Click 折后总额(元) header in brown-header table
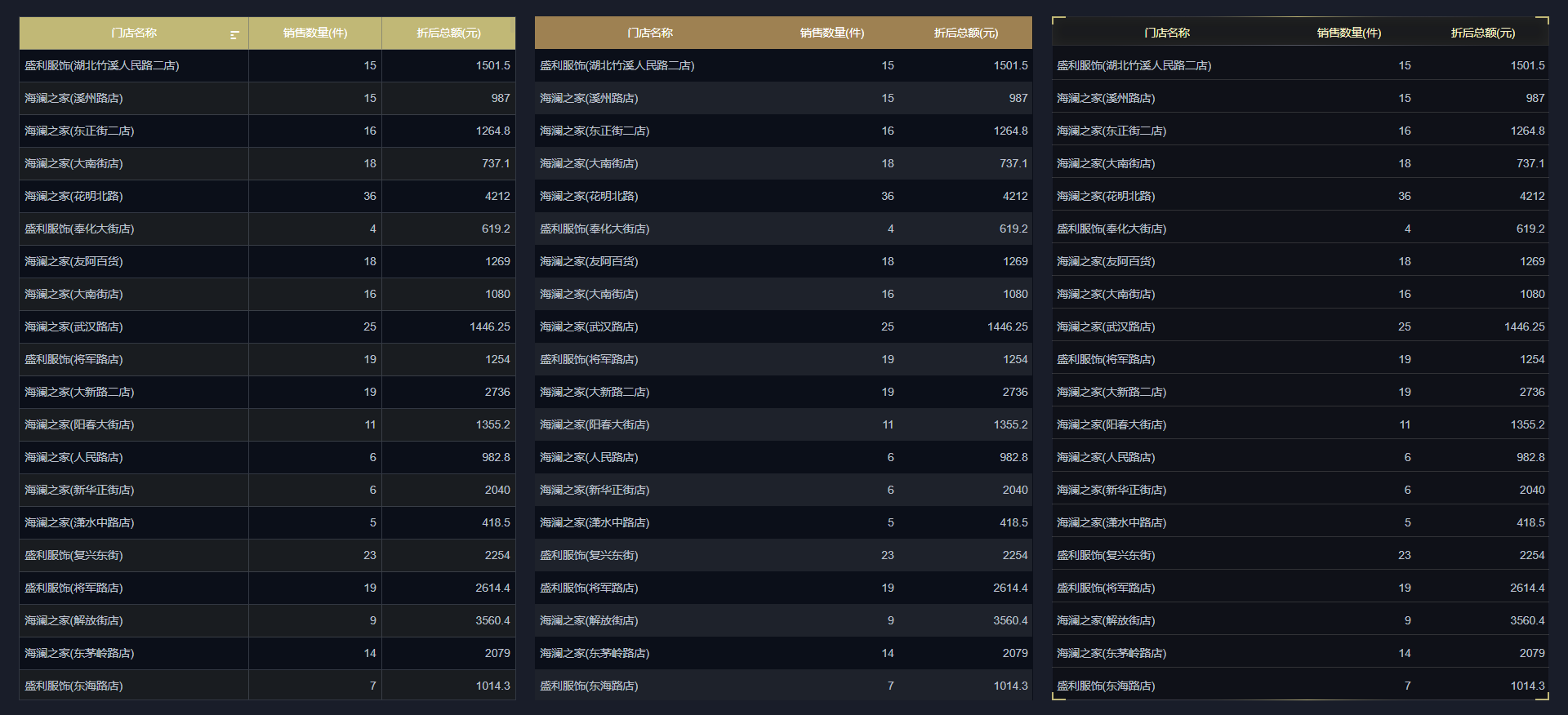The height and width of the screenshot is (715, 1568). click(965, 33)
